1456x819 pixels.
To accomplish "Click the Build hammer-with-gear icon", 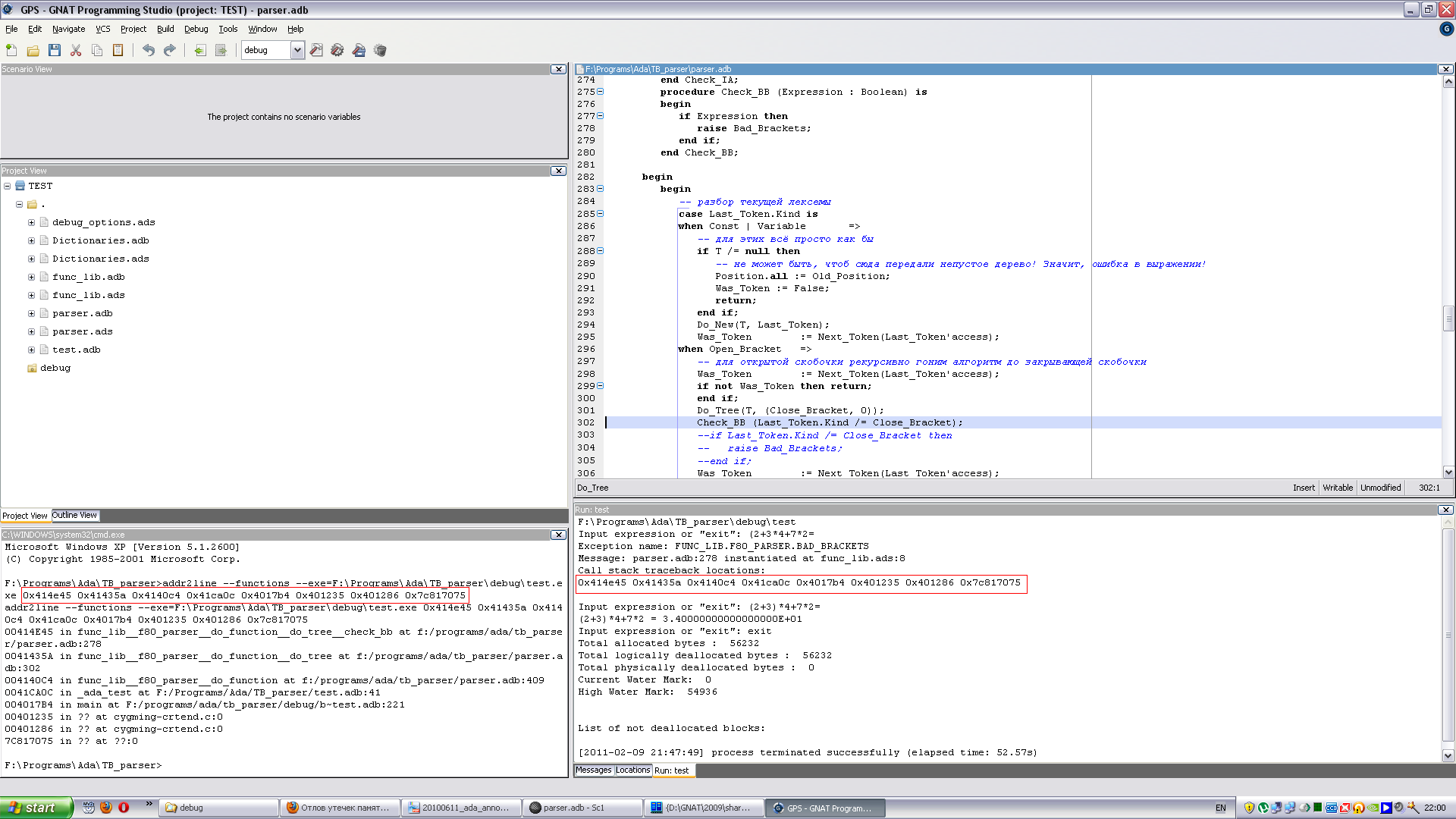I will tap(337, 50).
